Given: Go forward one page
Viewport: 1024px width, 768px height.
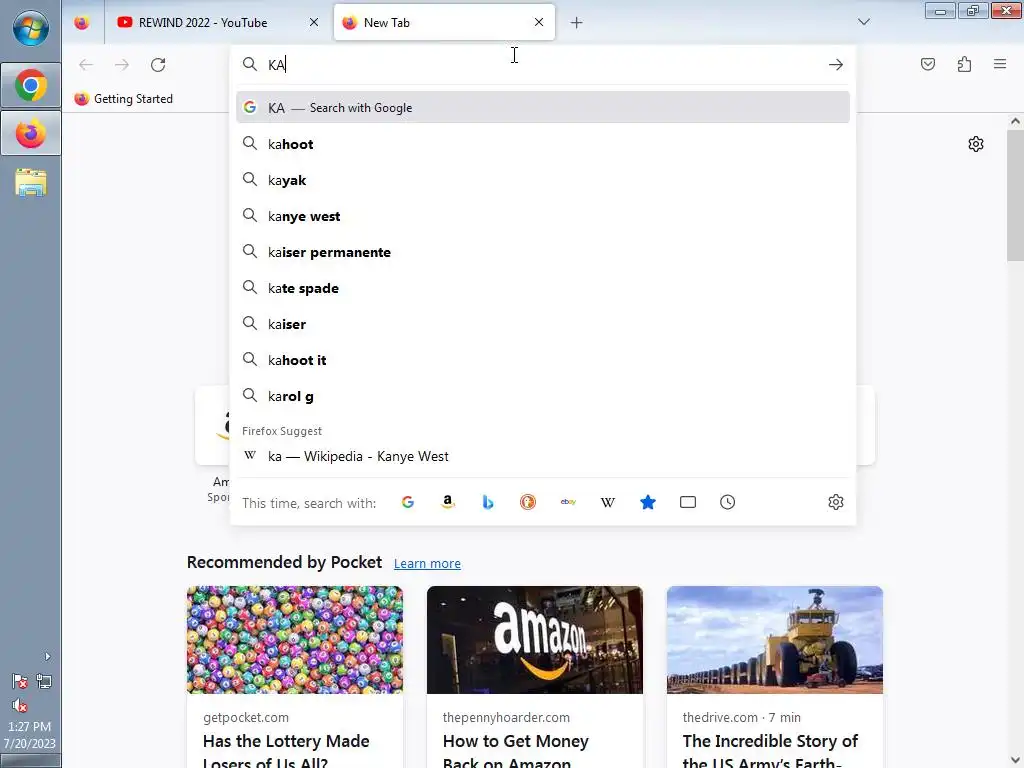Looking at the screenshot, I should click(121, 65).
